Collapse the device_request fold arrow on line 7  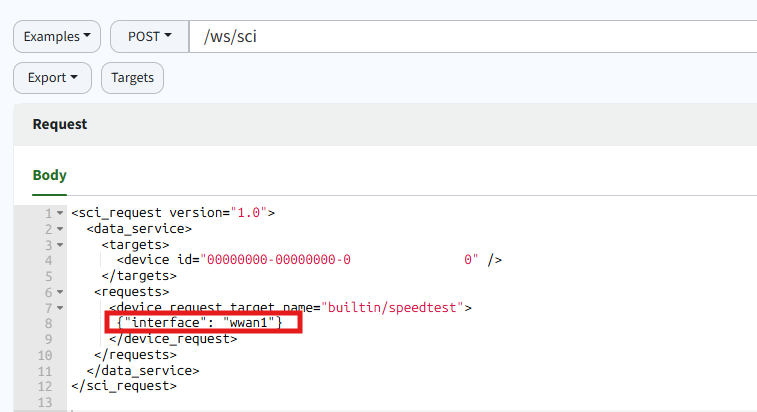pyautogui.click(x=60, y=308)
